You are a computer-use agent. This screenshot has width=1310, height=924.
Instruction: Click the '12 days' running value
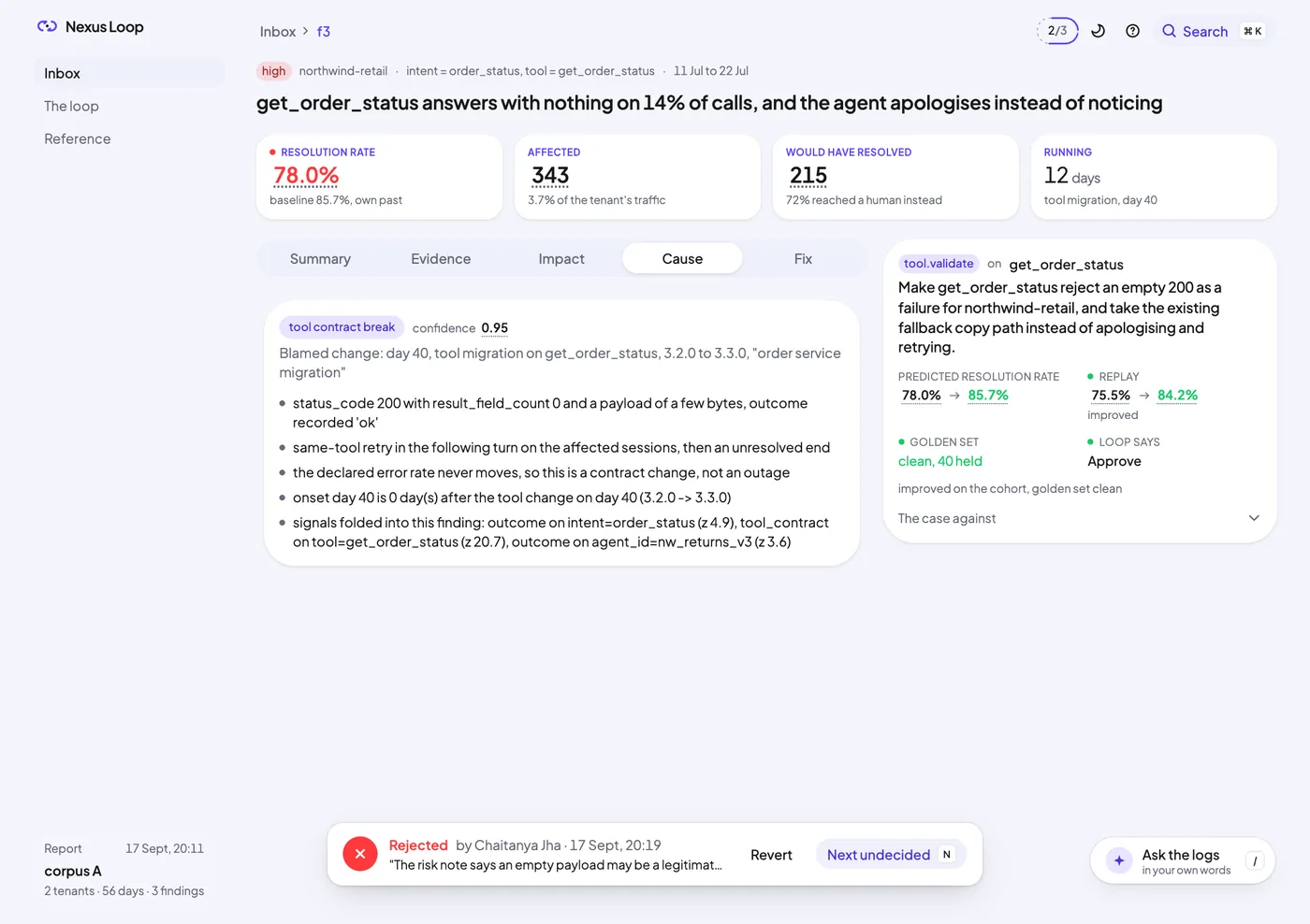tap(1072, 176)
